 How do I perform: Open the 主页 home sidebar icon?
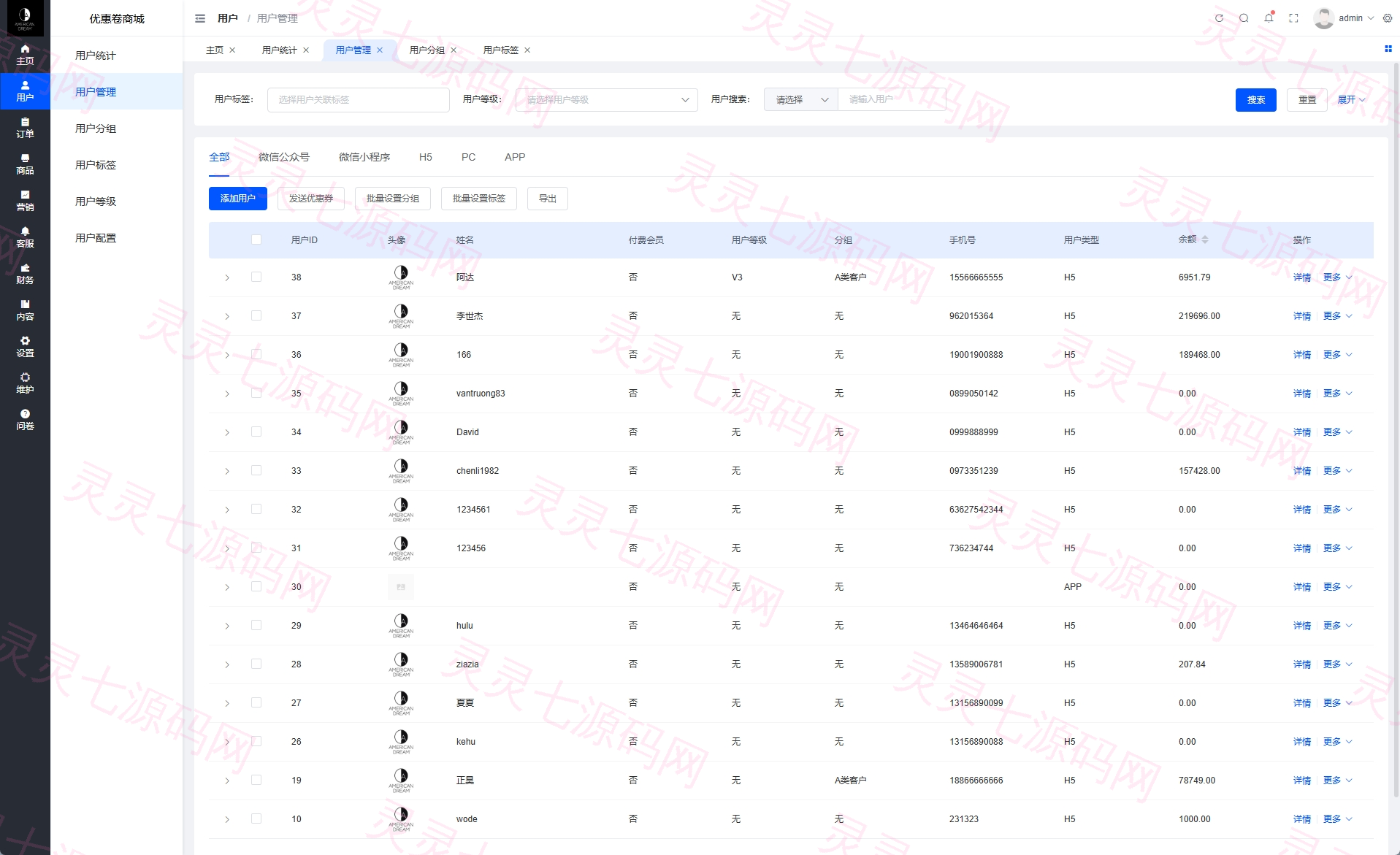25,55
